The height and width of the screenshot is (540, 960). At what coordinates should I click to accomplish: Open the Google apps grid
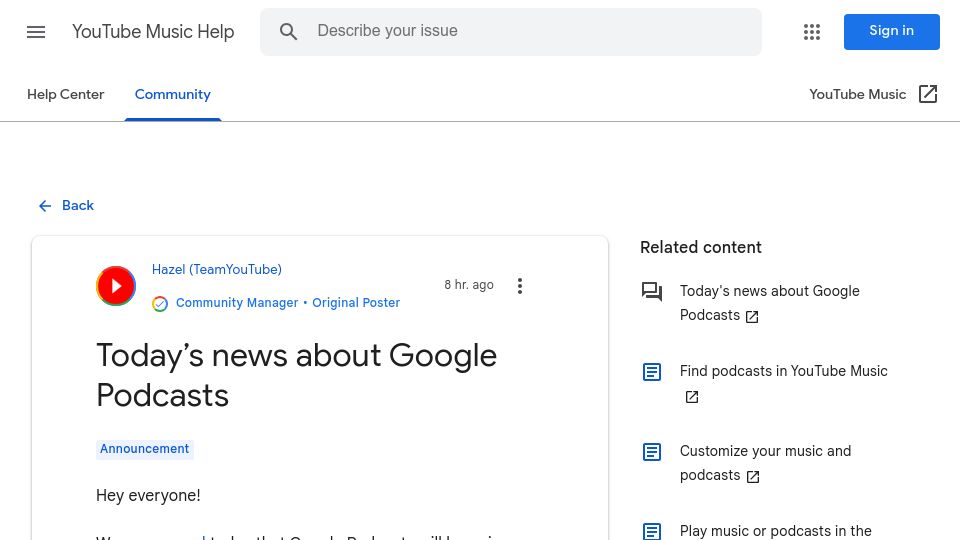pos(812,32)
